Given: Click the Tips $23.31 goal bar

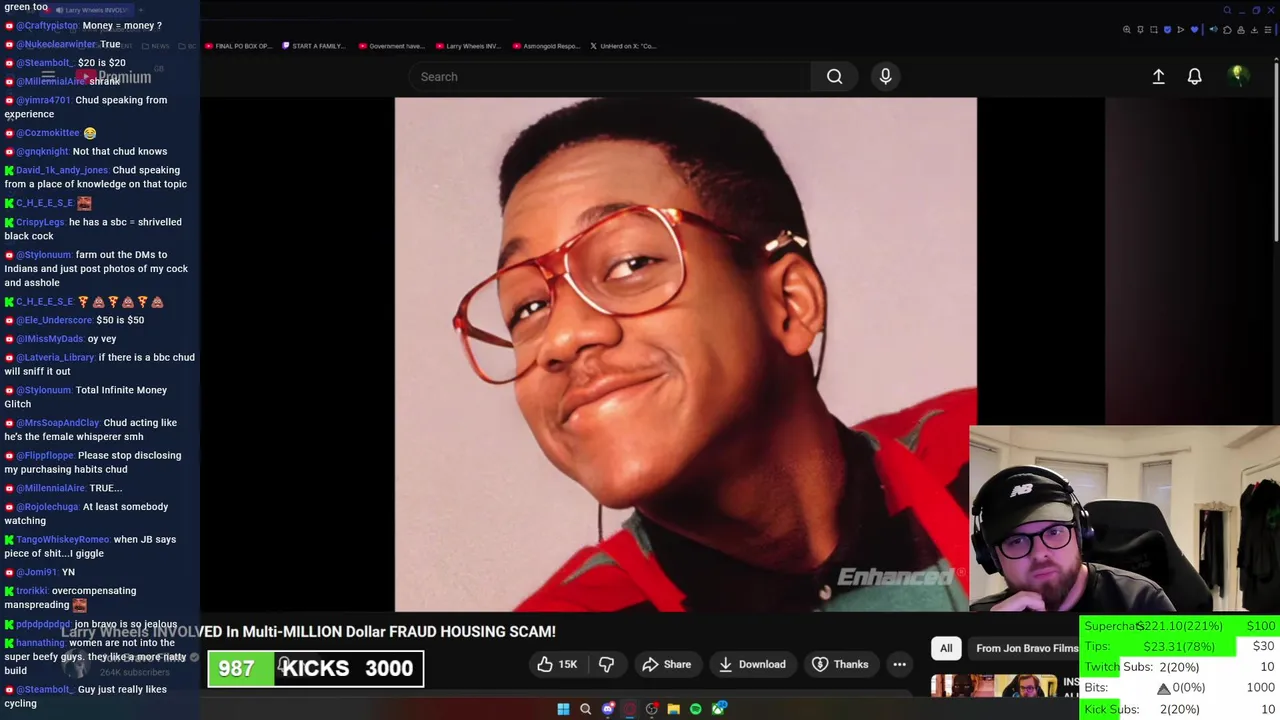Looking at the screenshot, I should (1180, 646).
